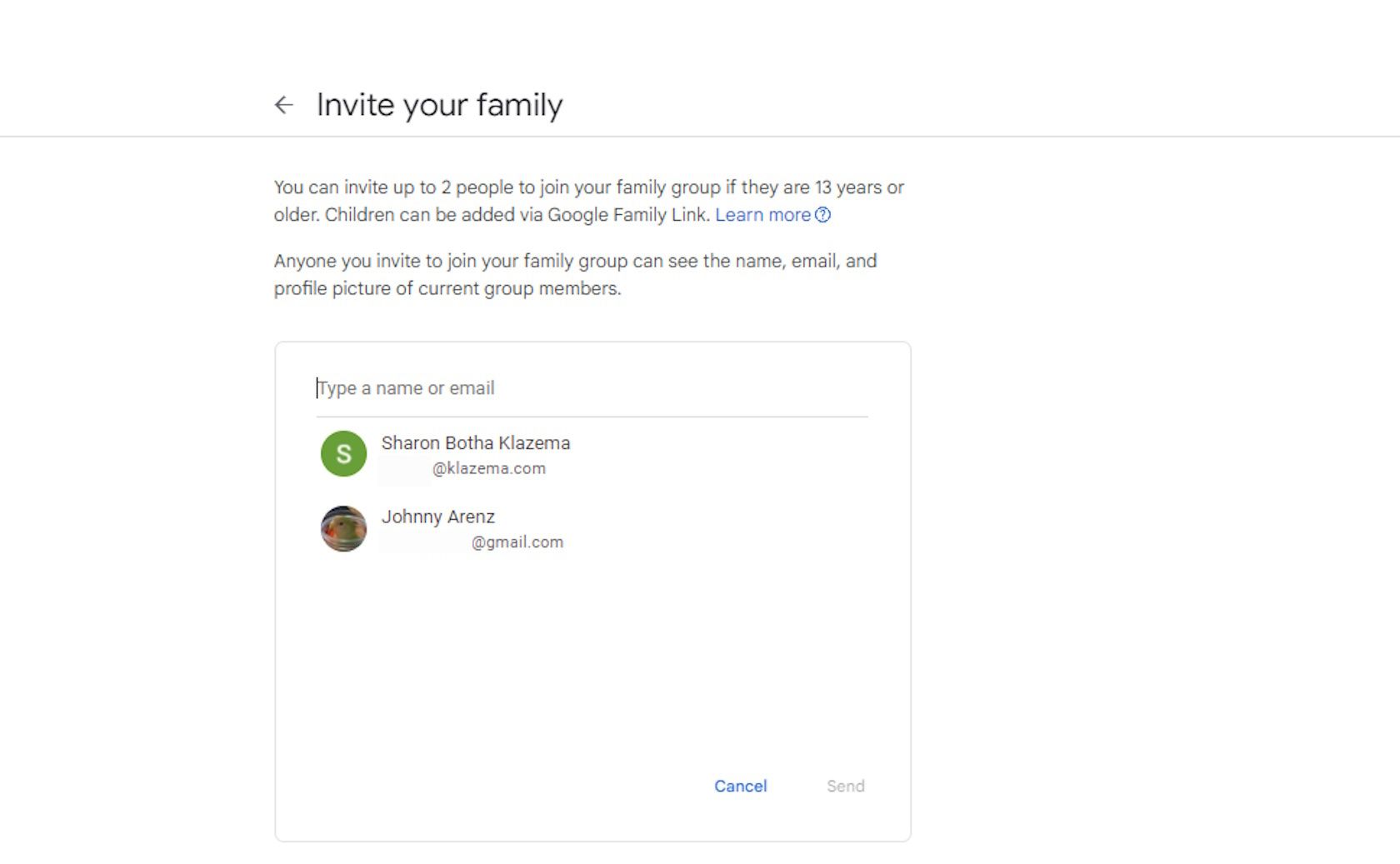Click the Invite your family heading
Image resolution: width=1400 pixels, height=864 pixels.
(x=439, y=104)
